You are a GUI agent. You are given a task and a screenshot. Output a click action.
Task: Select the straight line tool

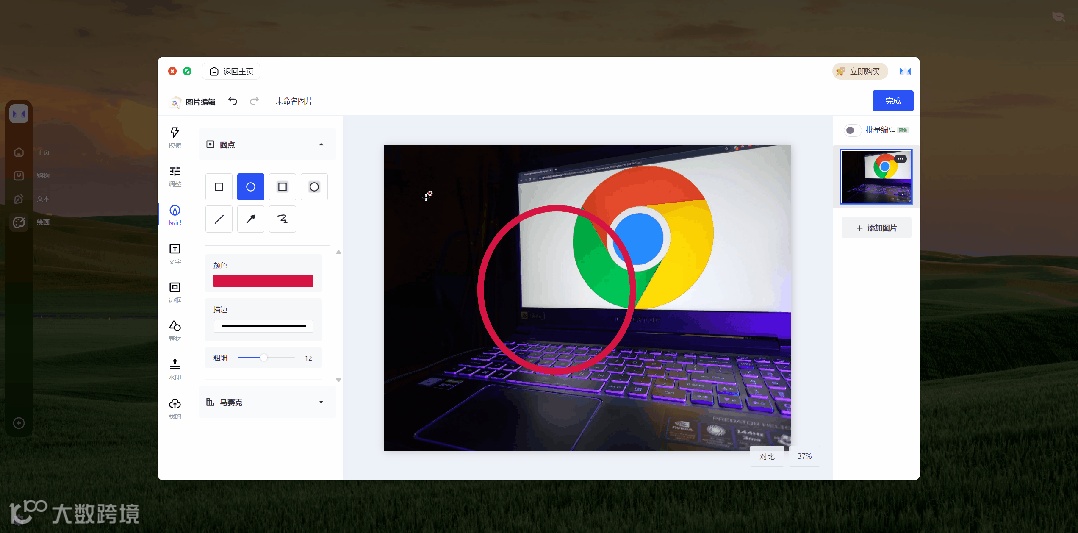tap(219, 219)
